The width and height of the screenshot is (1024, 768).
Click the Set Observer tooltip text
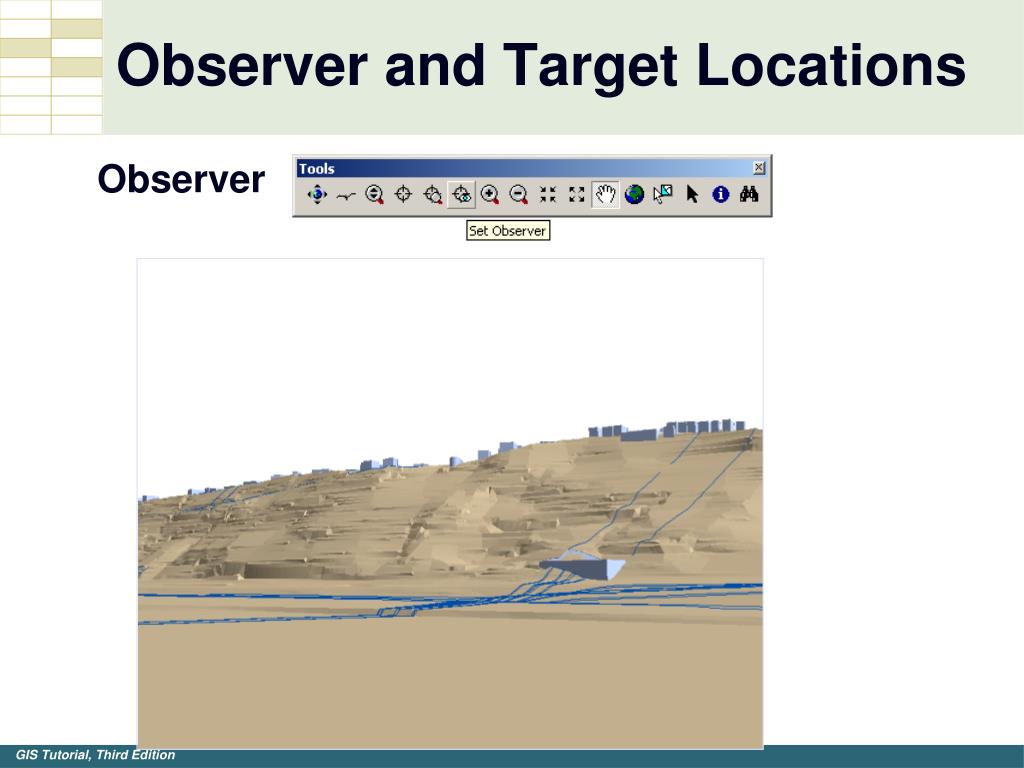[x=507, y=231]
